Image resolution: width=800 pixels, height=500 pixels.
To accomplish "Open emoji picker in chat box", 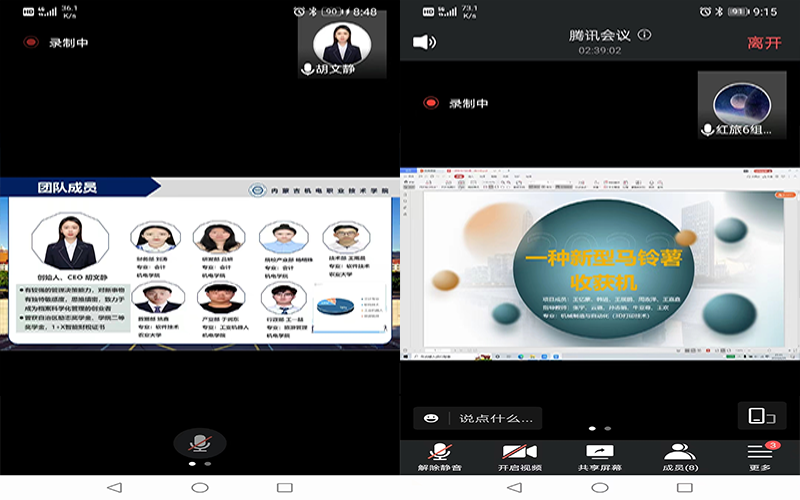I will tap(432, 417).
